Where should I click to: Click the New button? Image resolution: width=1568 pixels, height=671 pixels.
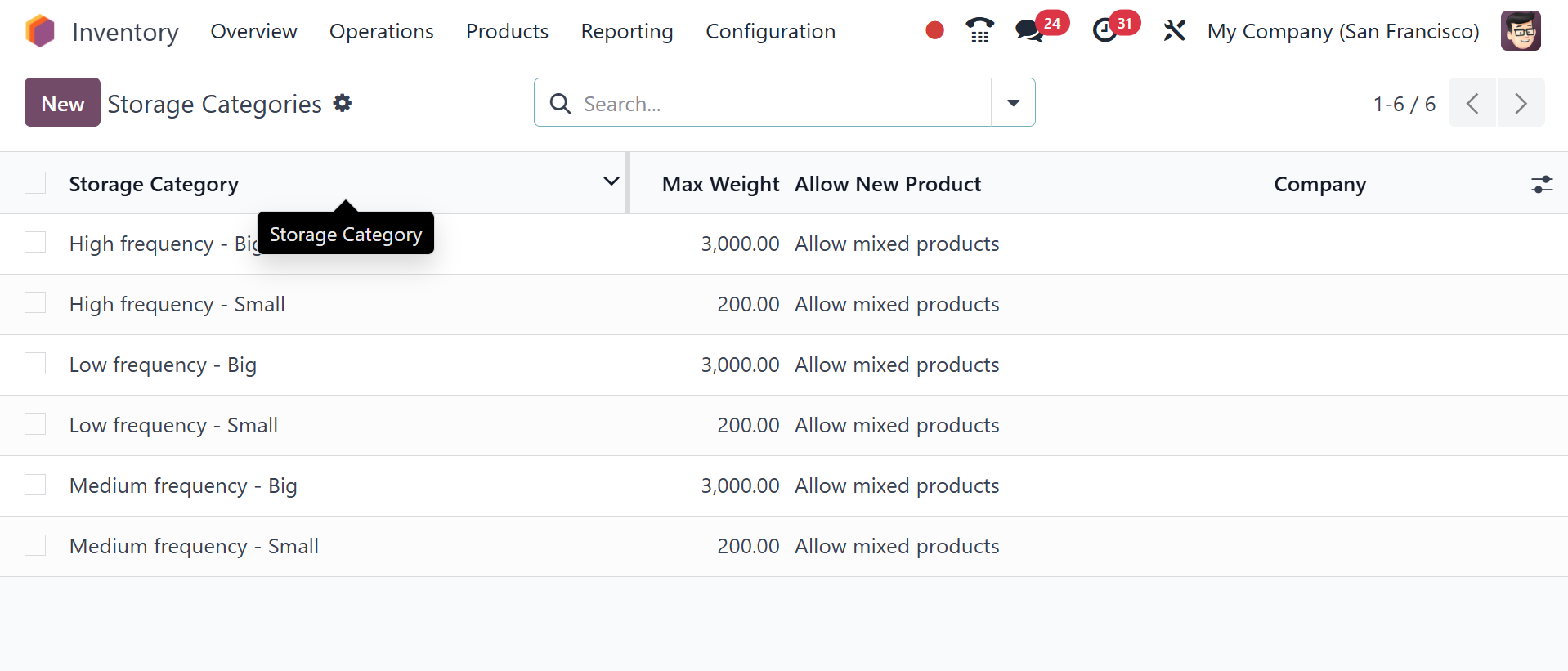coord(62,103)
